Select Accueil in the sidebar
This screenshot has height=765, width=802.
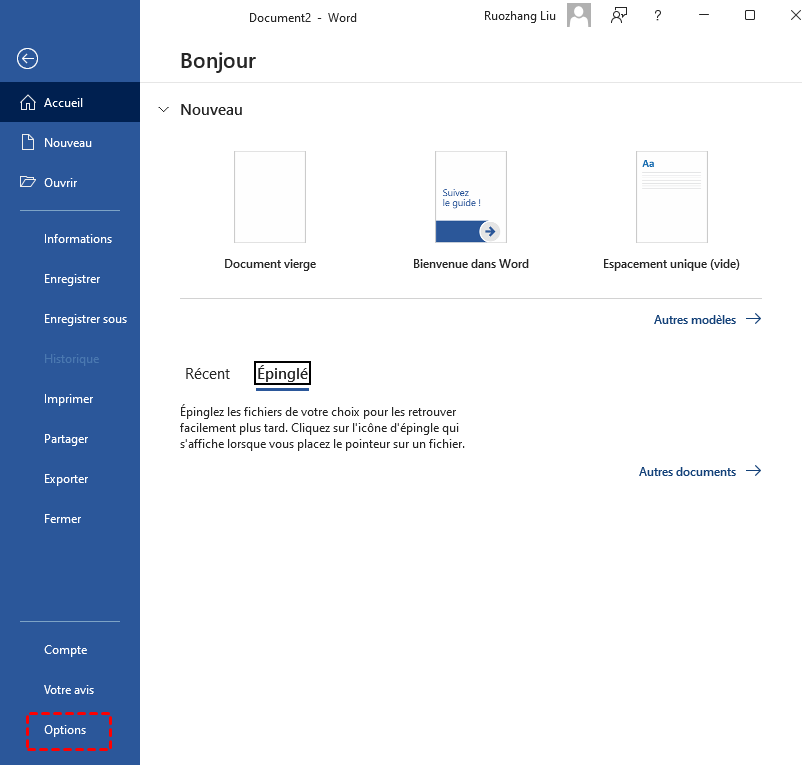click(70, 102)
